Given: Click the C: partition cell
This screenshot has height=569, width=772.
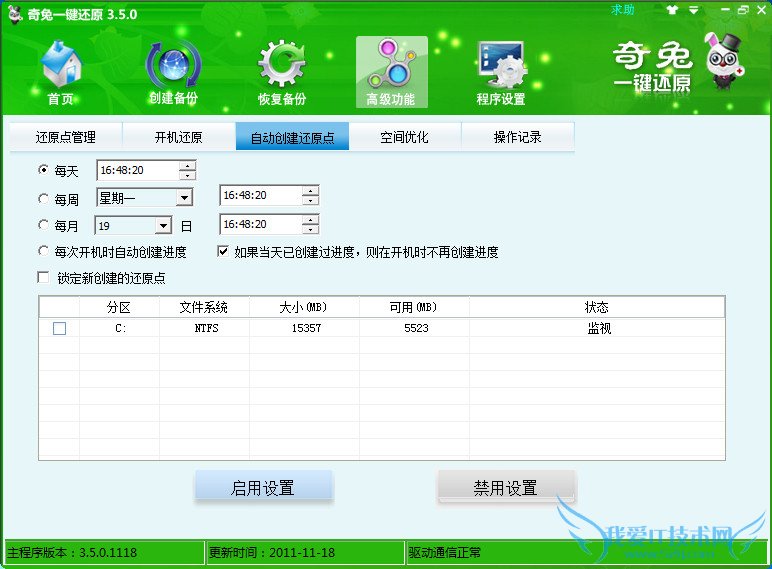Looking at the screenshot, I should click(x=120, y=328).
